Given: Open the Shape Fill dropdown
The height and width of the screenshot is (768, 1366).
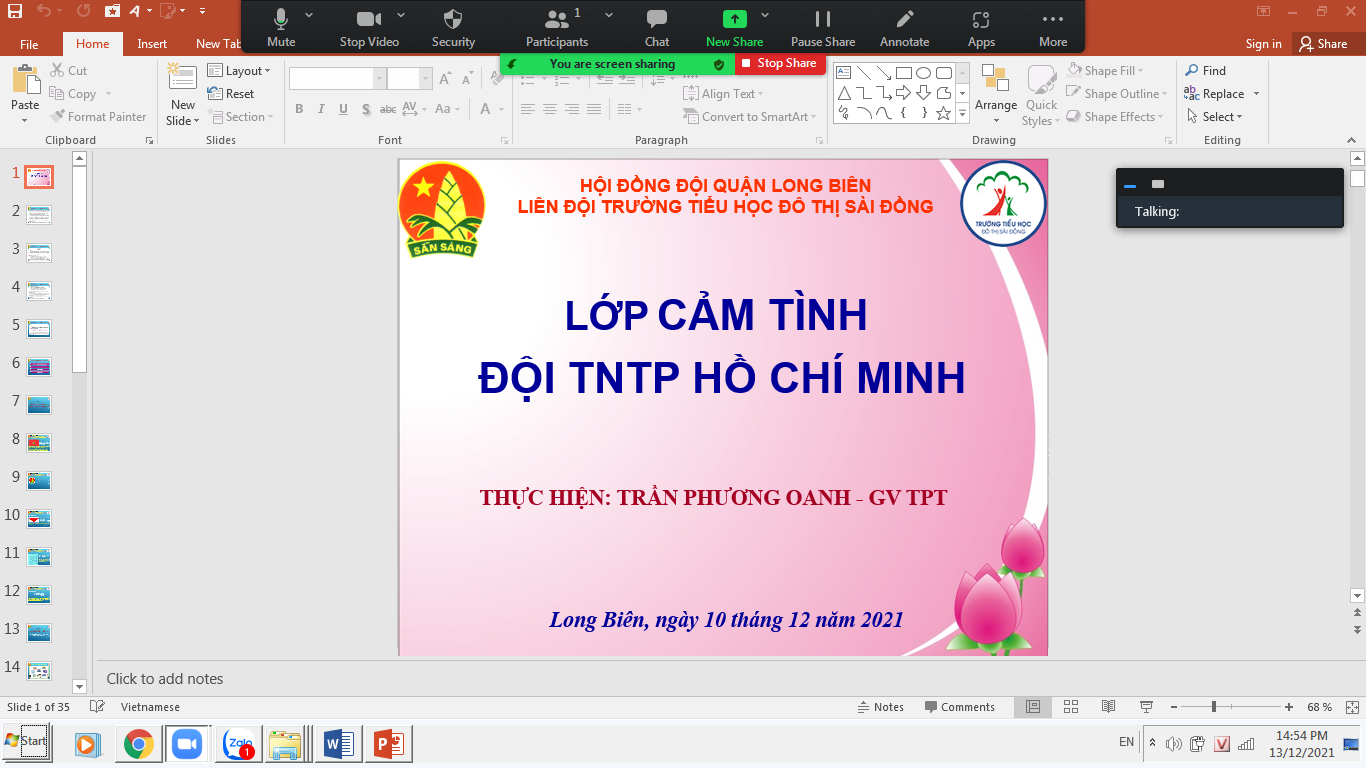Looking at the screenshot, I should click(x=1106, y=71).
